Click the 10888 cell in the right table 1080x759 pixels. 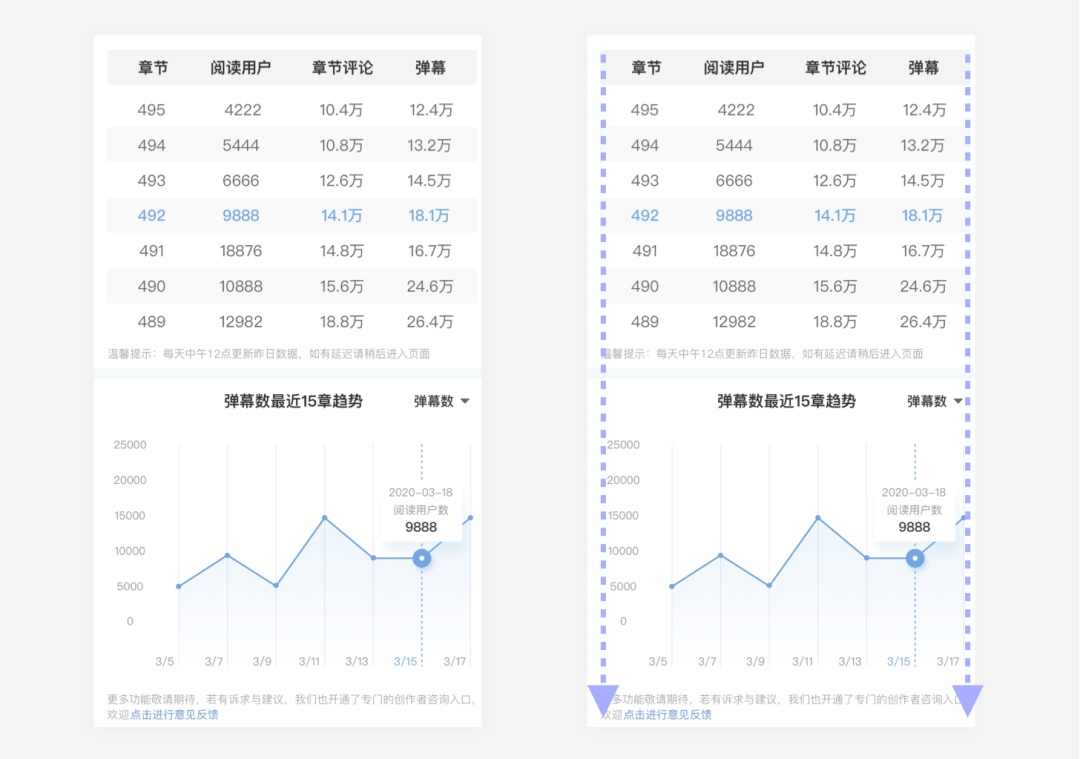click(x=734, y=287)
